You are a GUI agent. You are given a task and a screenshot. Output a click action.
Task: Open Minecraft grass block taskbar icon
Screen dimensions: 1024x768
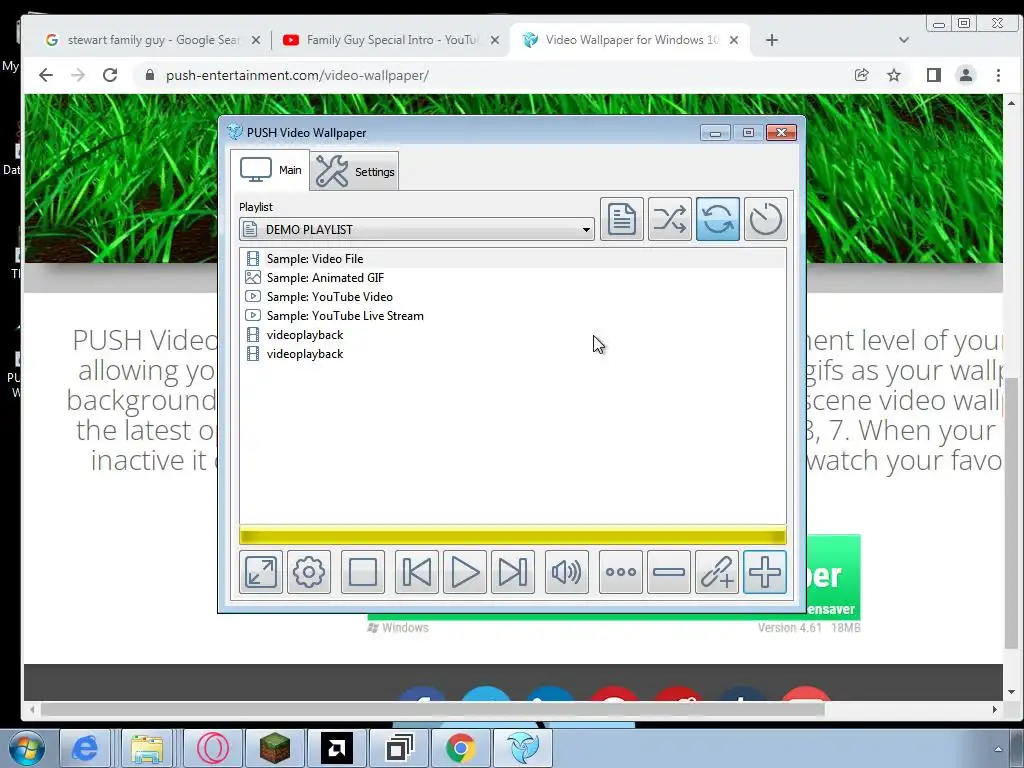(275, 748)
